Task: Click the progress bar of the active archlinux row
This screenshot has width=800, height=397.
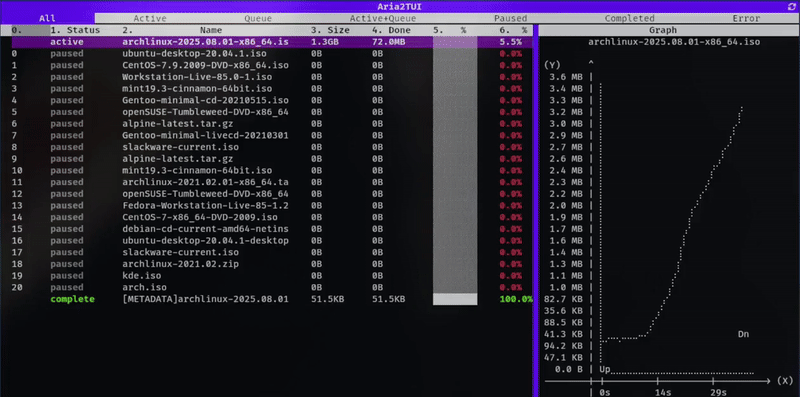Action: [x=455, y=42]
